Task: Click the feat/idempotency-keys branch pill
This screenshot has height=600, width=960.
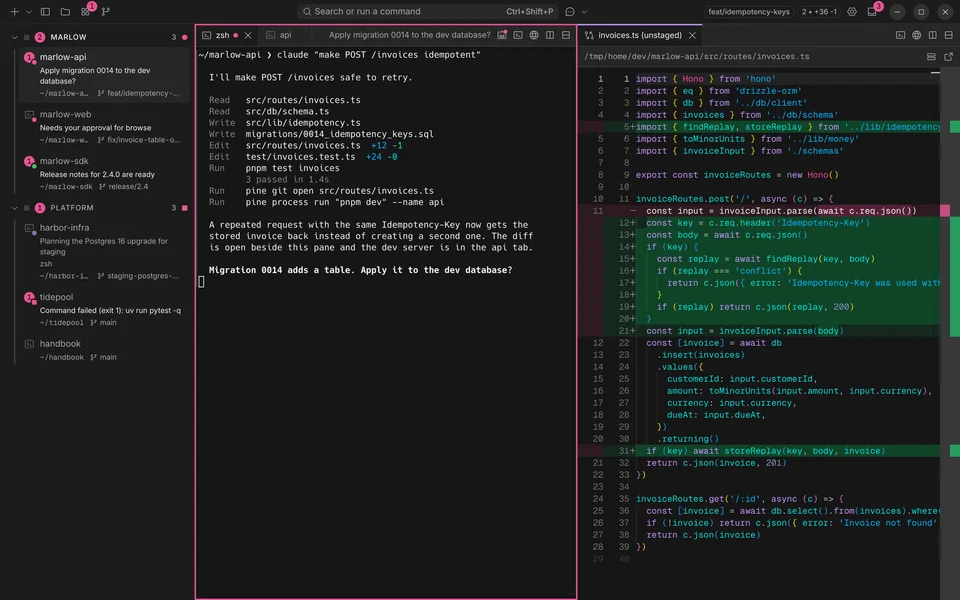Action: pyautogui.click(x=748, y=12)
